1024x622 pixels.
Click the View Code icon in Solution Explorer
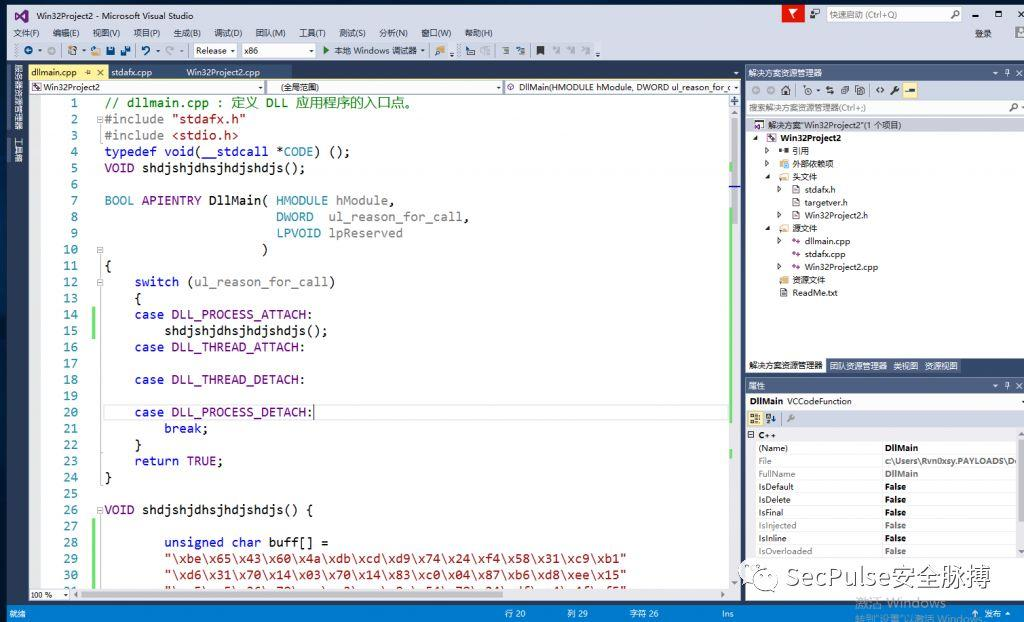[x=880, y=90]
